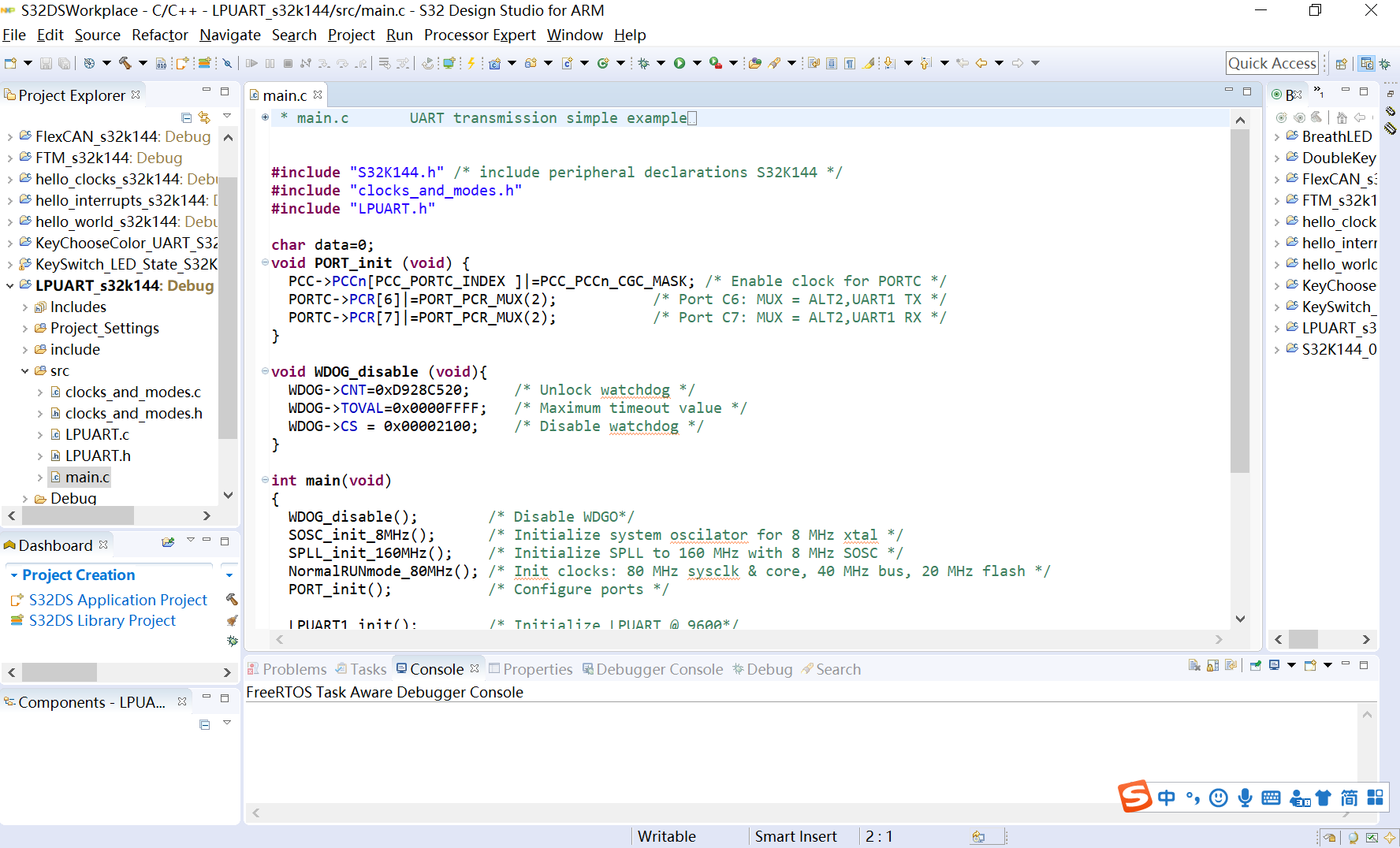Image resolution: width=1400 pixels, height=848 pixels.
Task: Click the green Debug bug toolbar icon
Action: coord(644,63)
